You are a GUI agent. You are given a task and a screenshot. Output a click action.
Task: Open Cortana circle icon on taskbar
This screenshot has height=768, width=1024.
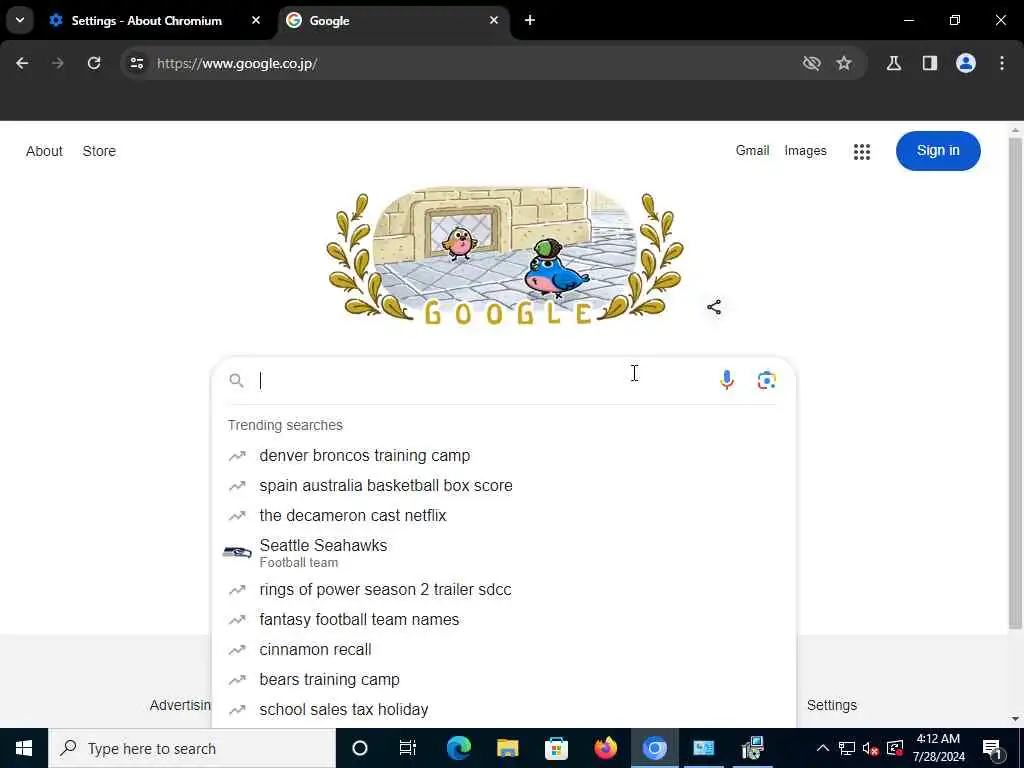point(360,748)
